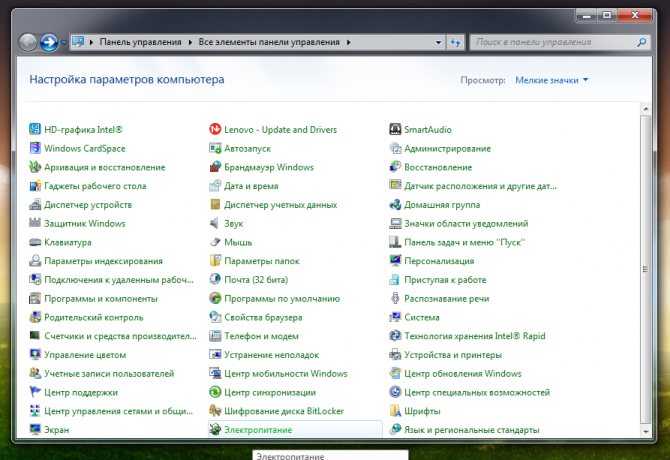The width and height of the screenshot is (670, 460).
Task: Expand the arrow before Панель управления breadcrumb
Action: point(91,42)
